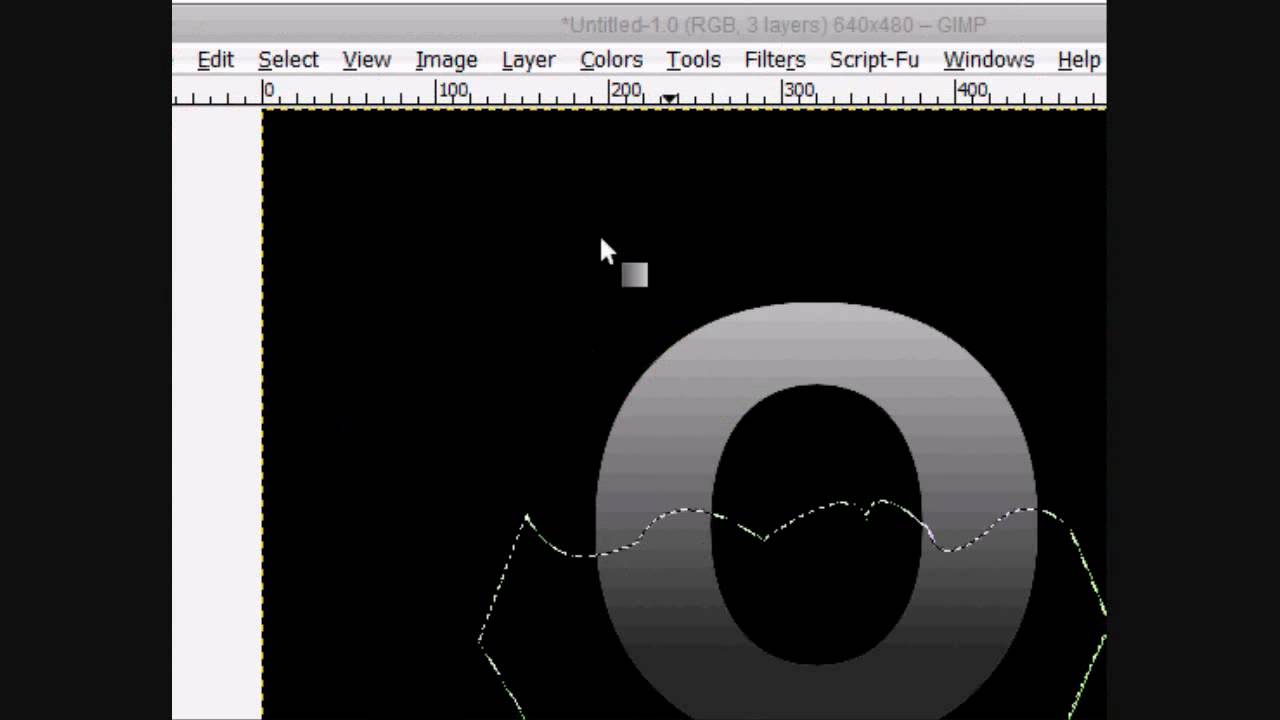
Task: Open the Script-Fu menu
Action: (874, 60)
